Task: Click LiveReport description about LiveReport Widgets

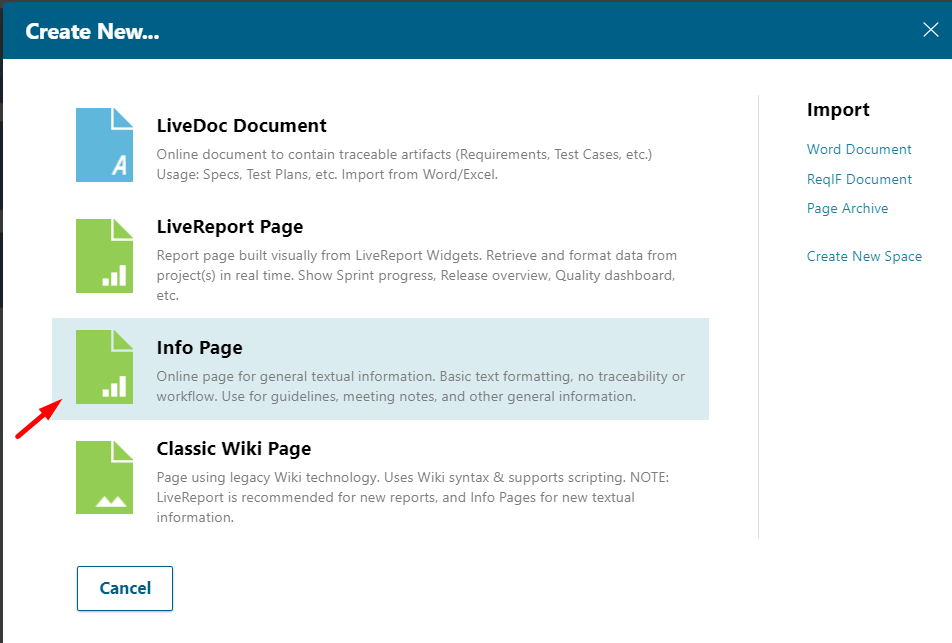Action: (x=417, y=276)
